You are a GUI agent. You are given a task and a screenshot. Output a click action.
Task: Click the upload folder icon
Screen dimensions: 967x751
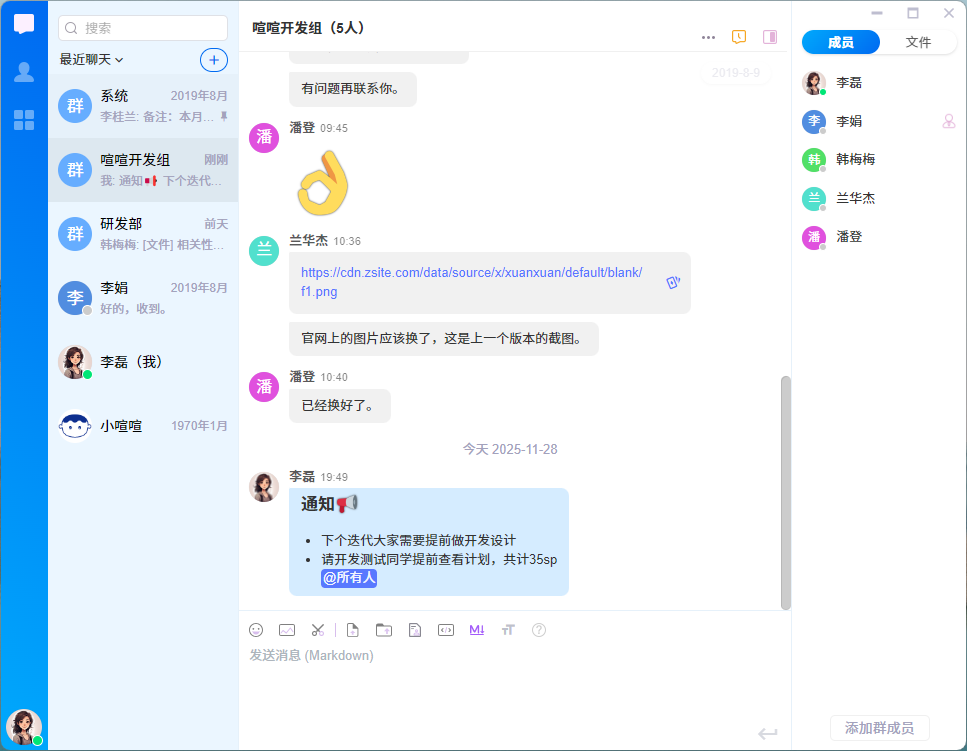pyautogui.click(x=383, y=630)
